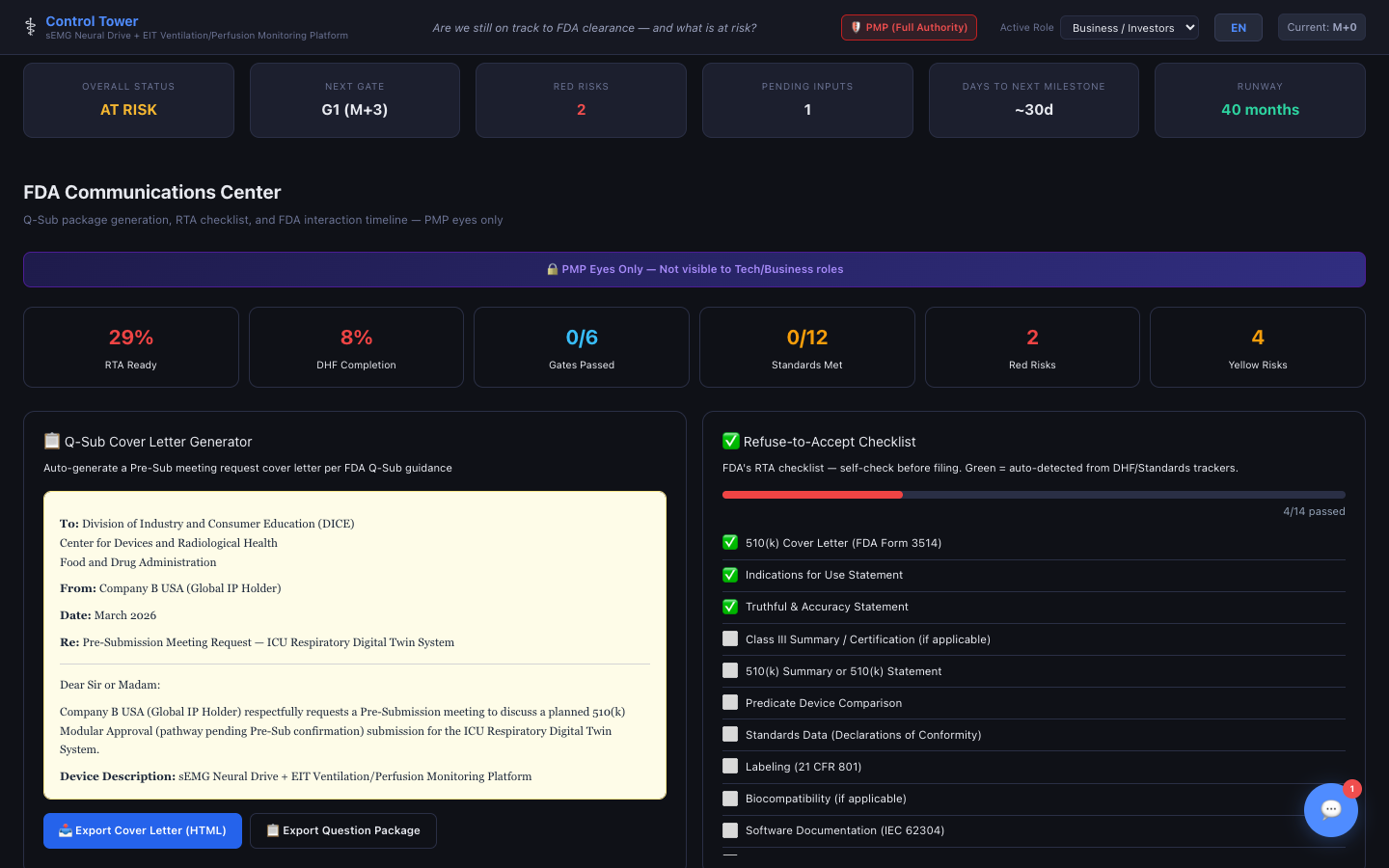The width and height of the screenshot is (1389, 868).
Task: Open the chat bubble widget
Action: coord(1330,810)
